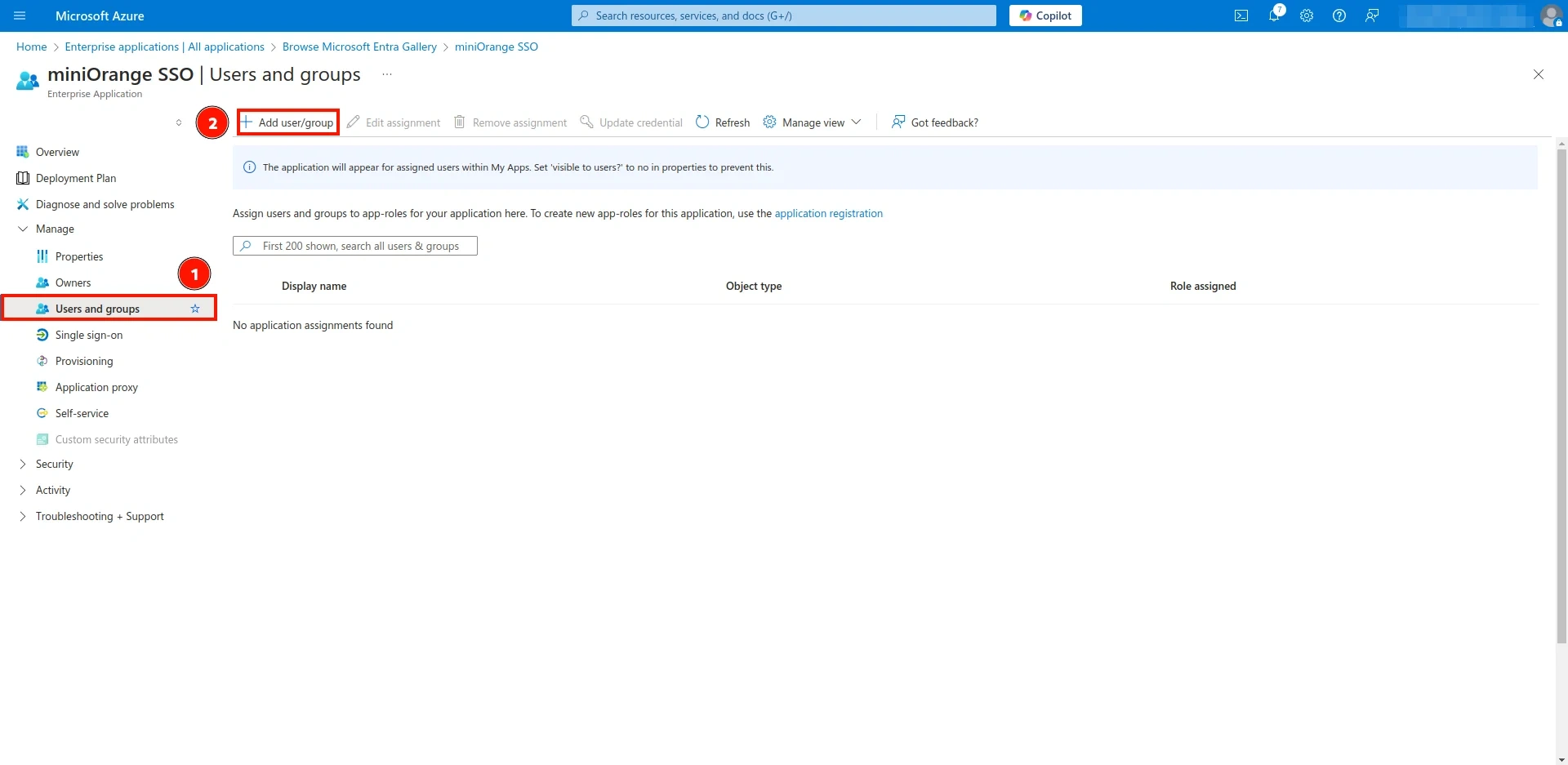The height and width of the screenshot is (765, 1568).
Task: Select the Provisioning blade in the sidebar
Action: tap(84, 360)
